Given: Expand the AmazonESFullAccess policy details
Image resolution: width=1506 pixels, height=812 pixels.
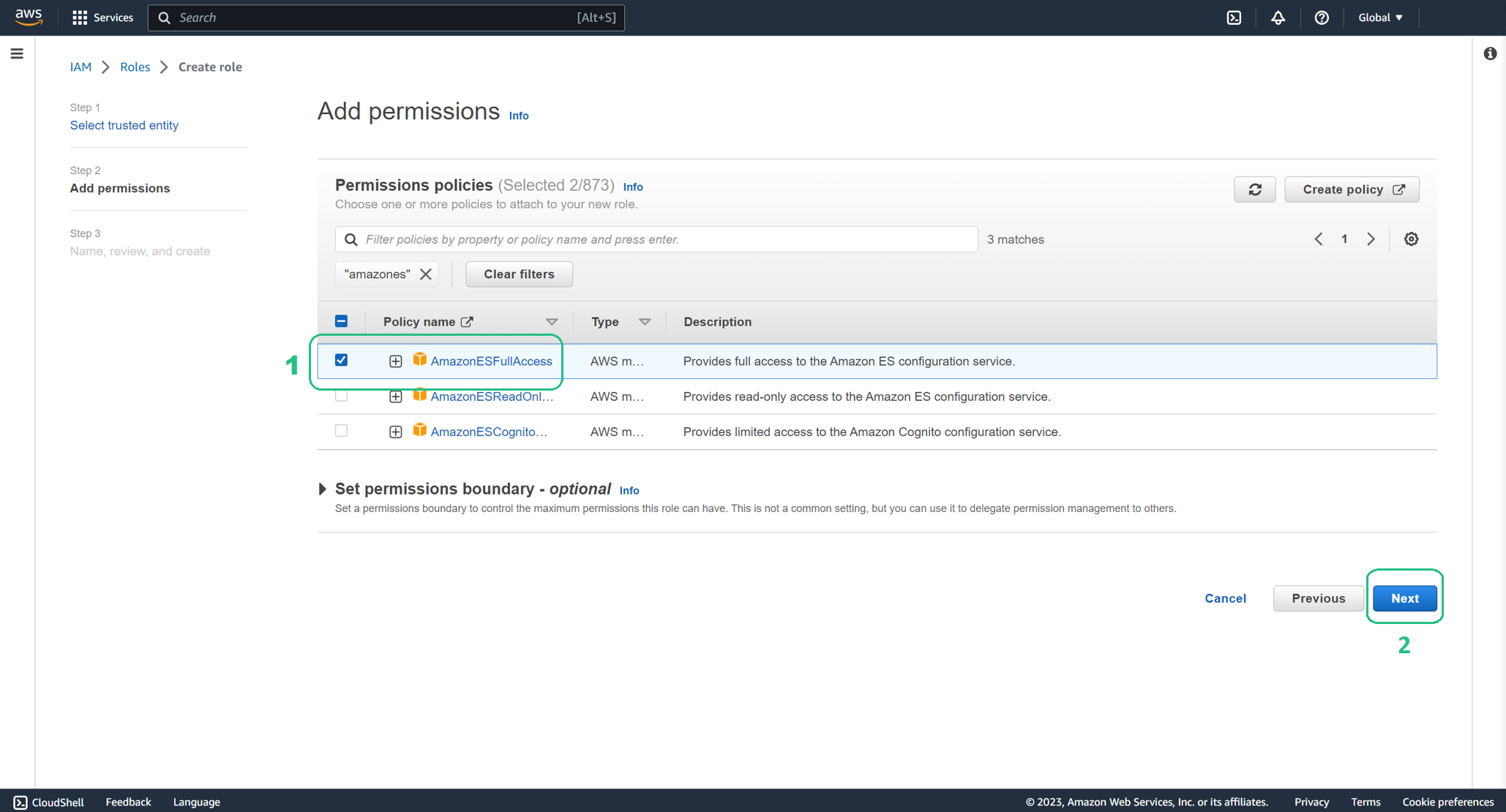Looking at the screenshot, I should [x=395, y=361].
